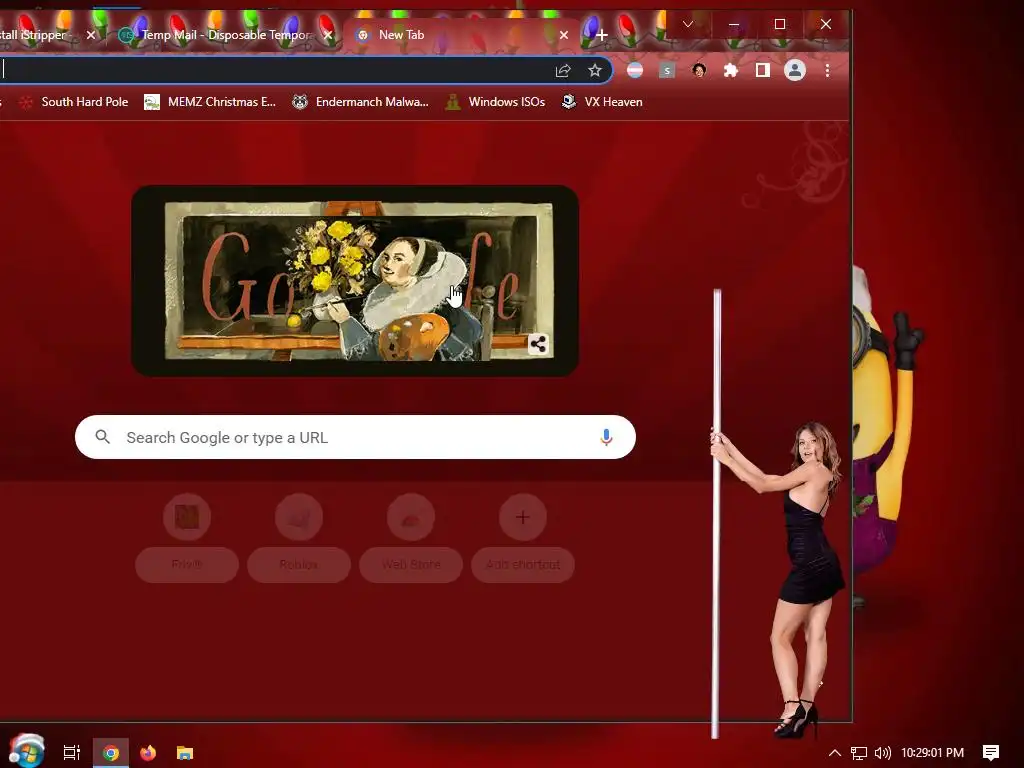The width and height of the screenshot is (1024, 768).
Task: Open the network status tray icon
Action: (859, 753)
